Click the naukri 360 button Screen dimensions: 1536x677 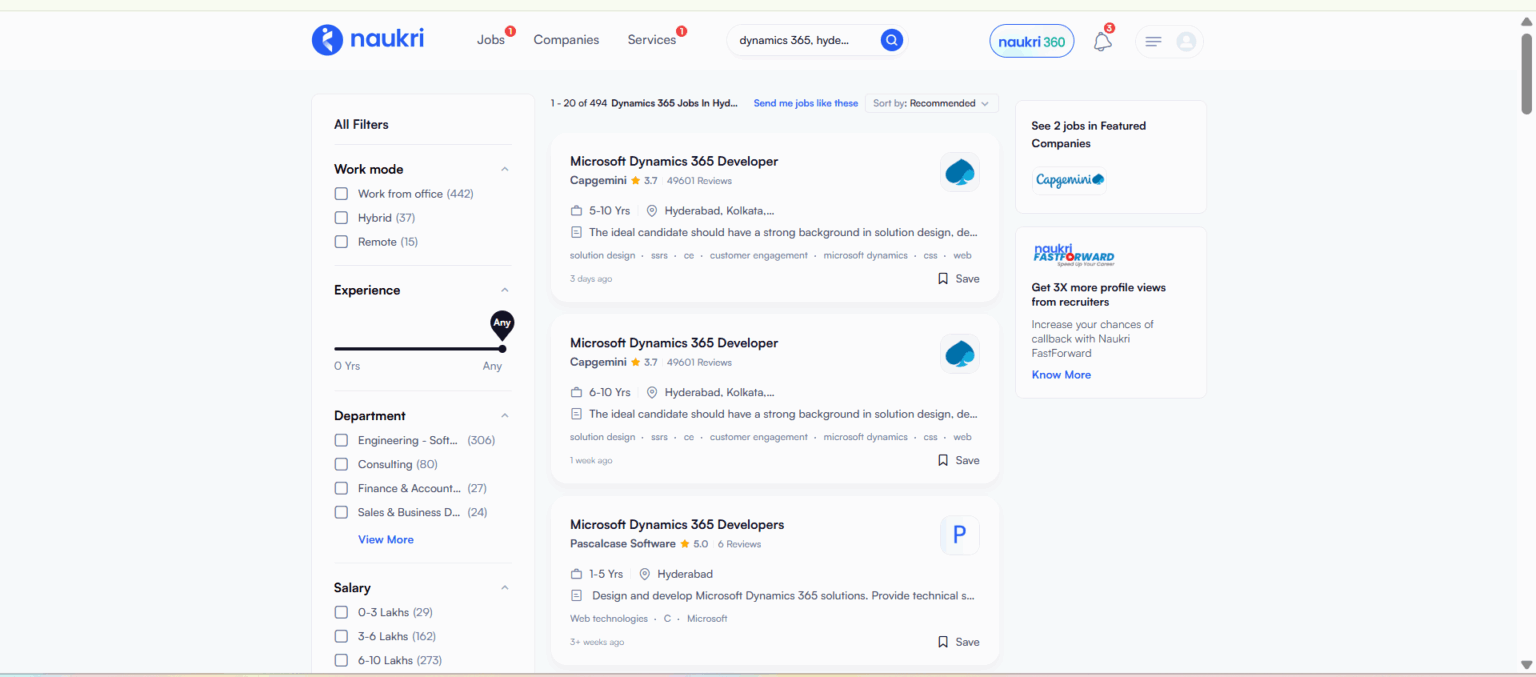[1032, 41]
